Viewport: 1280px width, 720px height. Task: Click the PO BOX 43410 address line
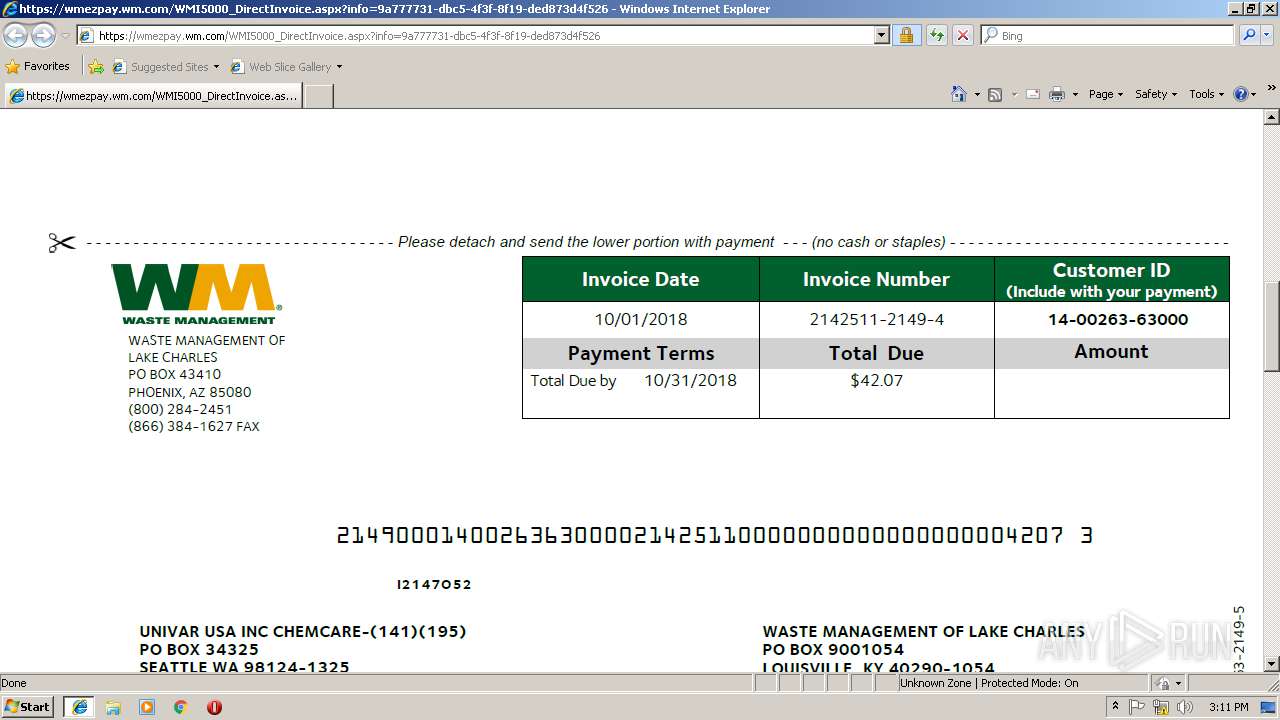(175, 375)
